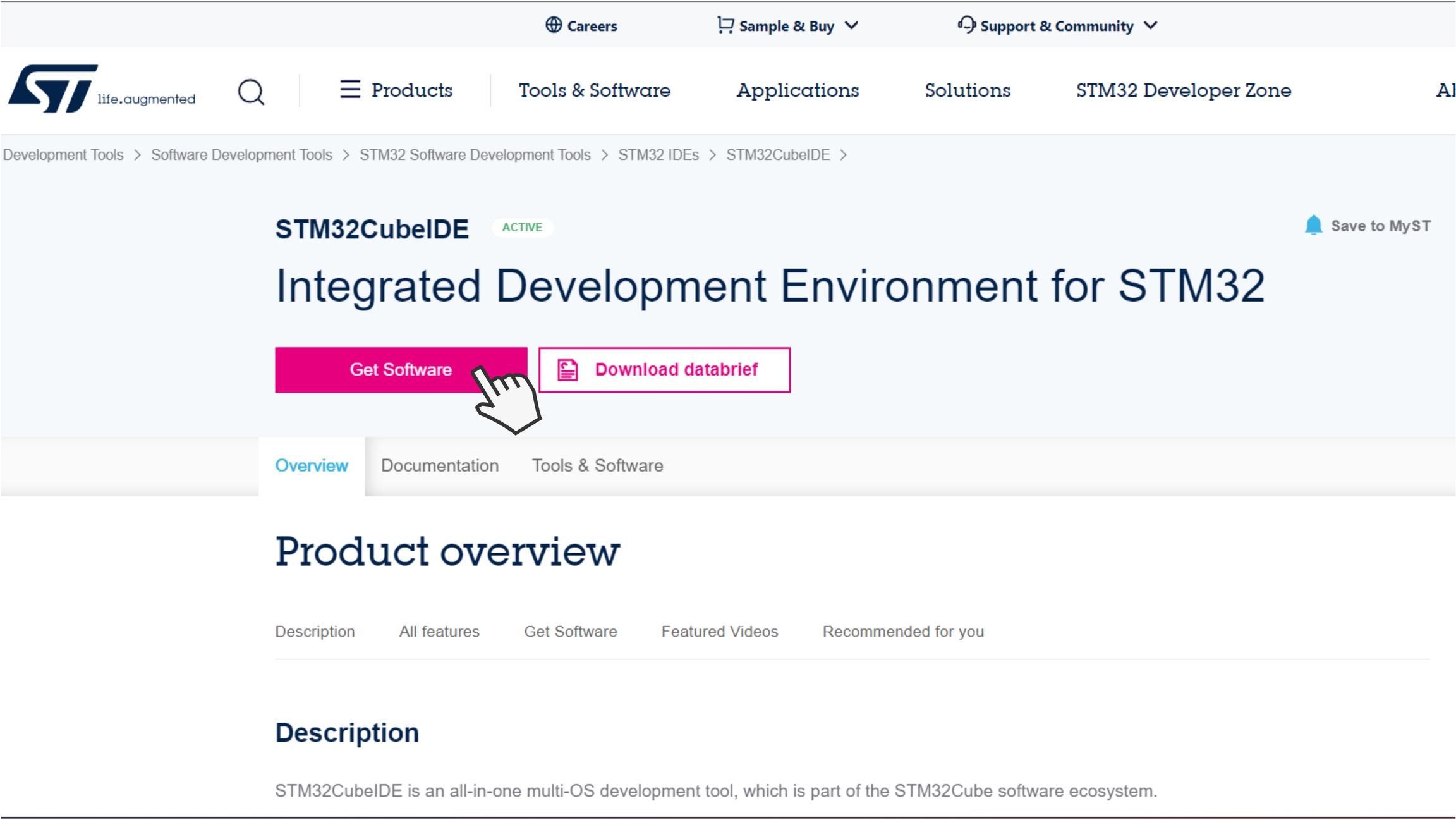Click the ACTIVE status badge
The width and height of the screenshot is (1456, 820).
pos(522,228)
